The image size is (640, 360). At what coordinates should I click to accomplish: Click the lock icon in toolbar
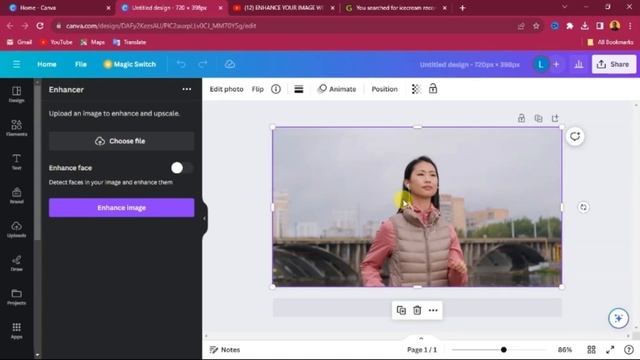click(433, 89)
